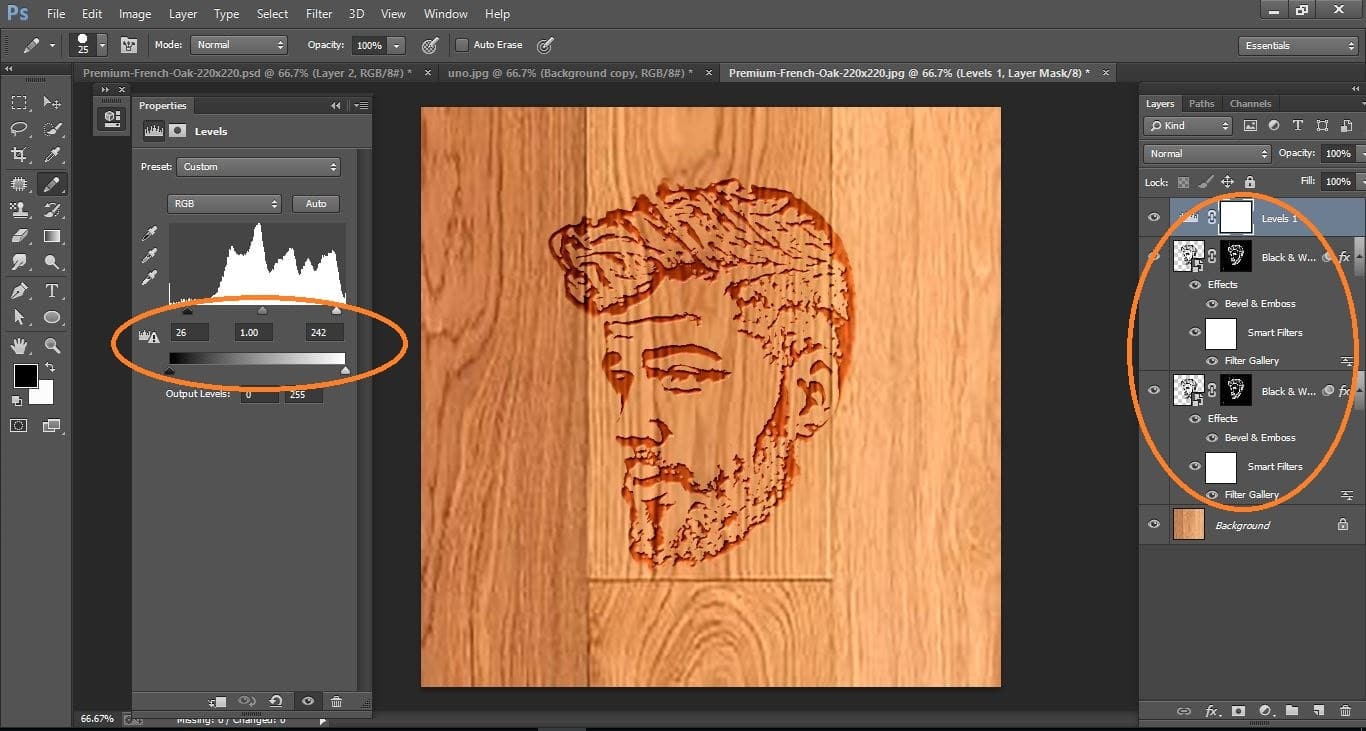The width and height of the screenshot is (1366, 731).
Task: Click the Auto button in Levels
Action: pos(316,203)
